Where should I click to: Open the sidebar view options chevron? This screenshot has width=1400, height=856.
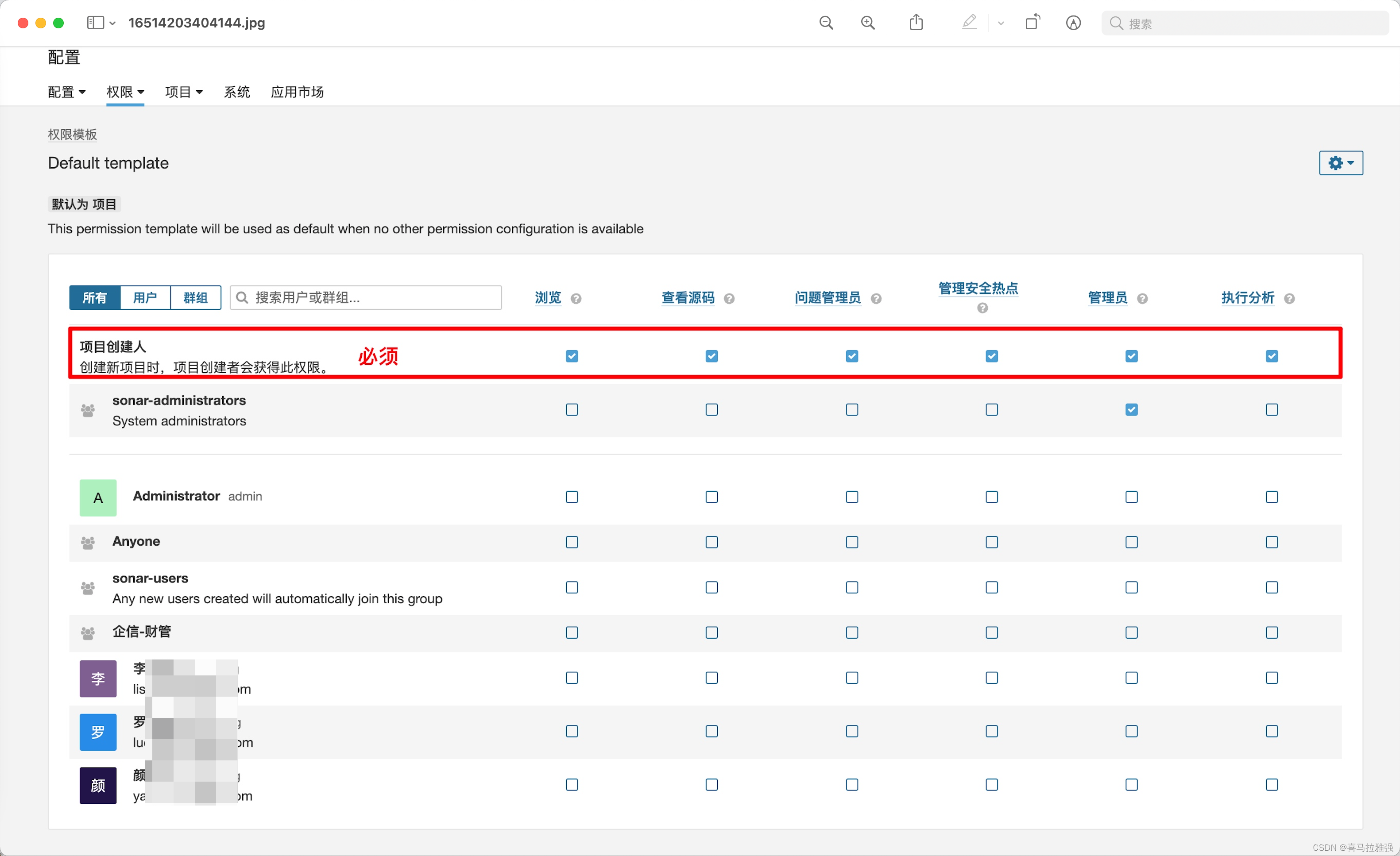click(112, 23)
